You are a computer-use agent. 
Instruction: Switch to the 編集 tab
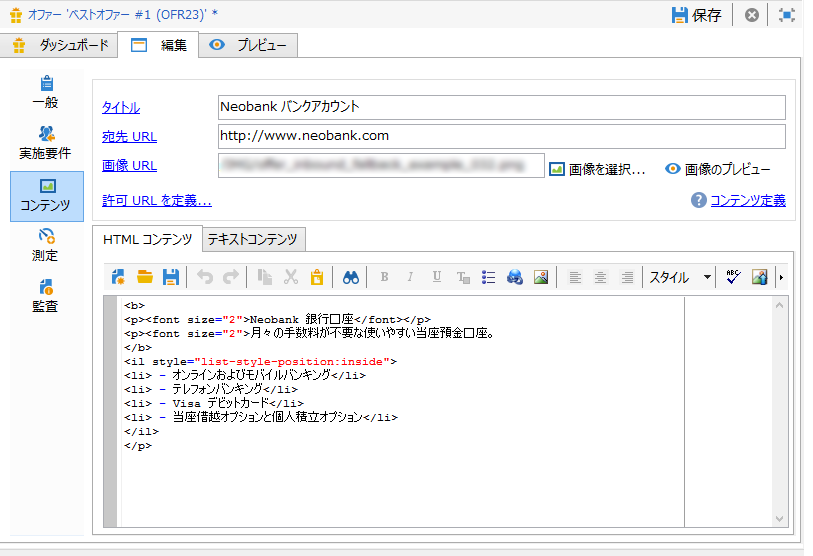tap(158, 45)
